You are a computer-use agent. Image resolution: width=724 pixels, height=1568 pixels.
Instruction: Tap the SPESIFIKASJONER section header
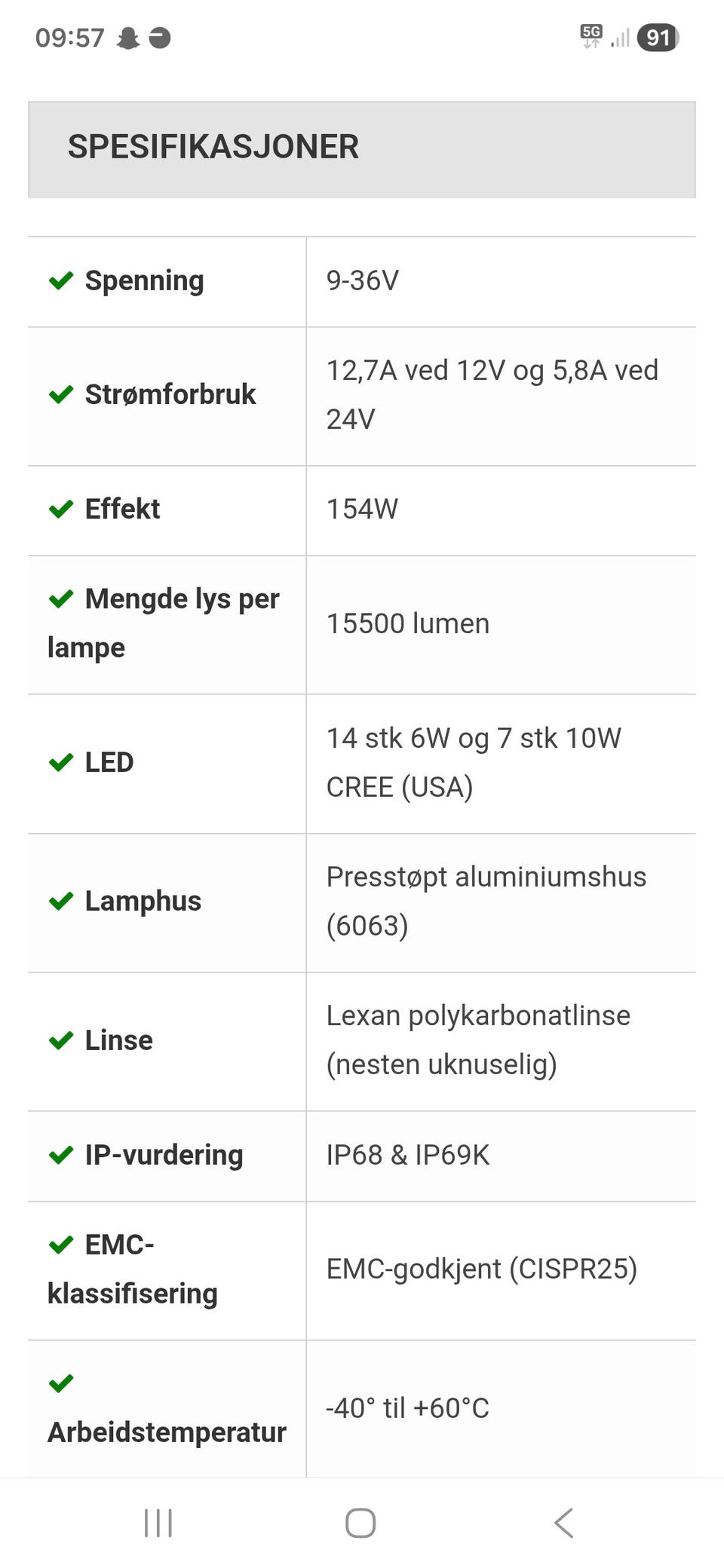(362, 149)
